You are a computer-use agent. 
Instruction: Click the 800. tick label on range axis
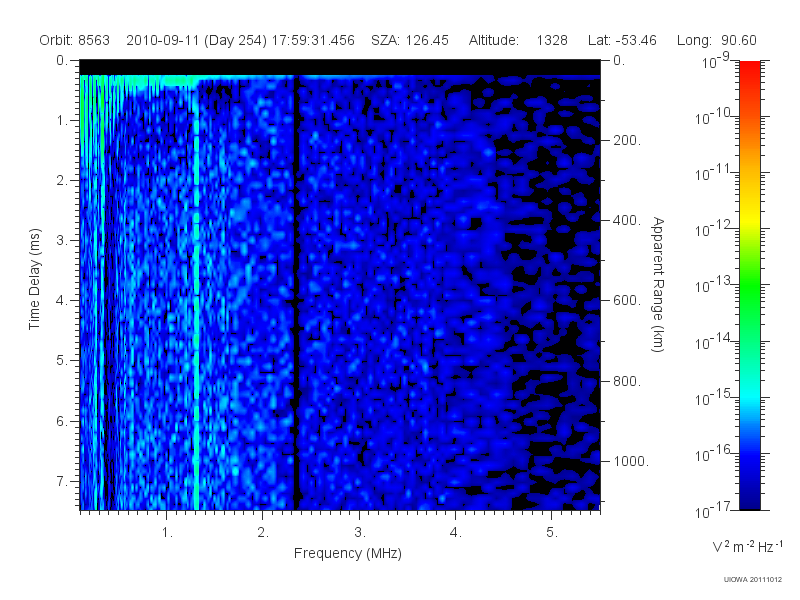(627, 381)
